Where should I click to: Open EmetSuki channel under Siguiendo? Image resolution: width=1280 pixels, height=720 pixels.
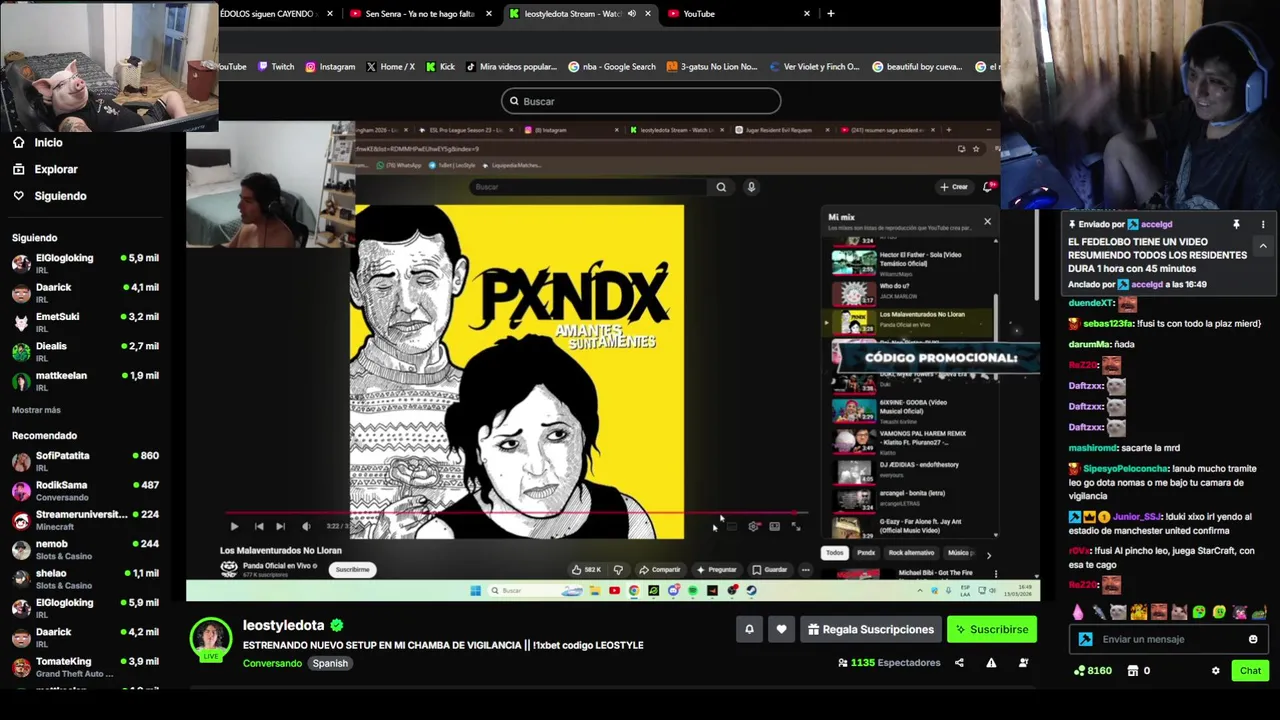coord(86,322)
